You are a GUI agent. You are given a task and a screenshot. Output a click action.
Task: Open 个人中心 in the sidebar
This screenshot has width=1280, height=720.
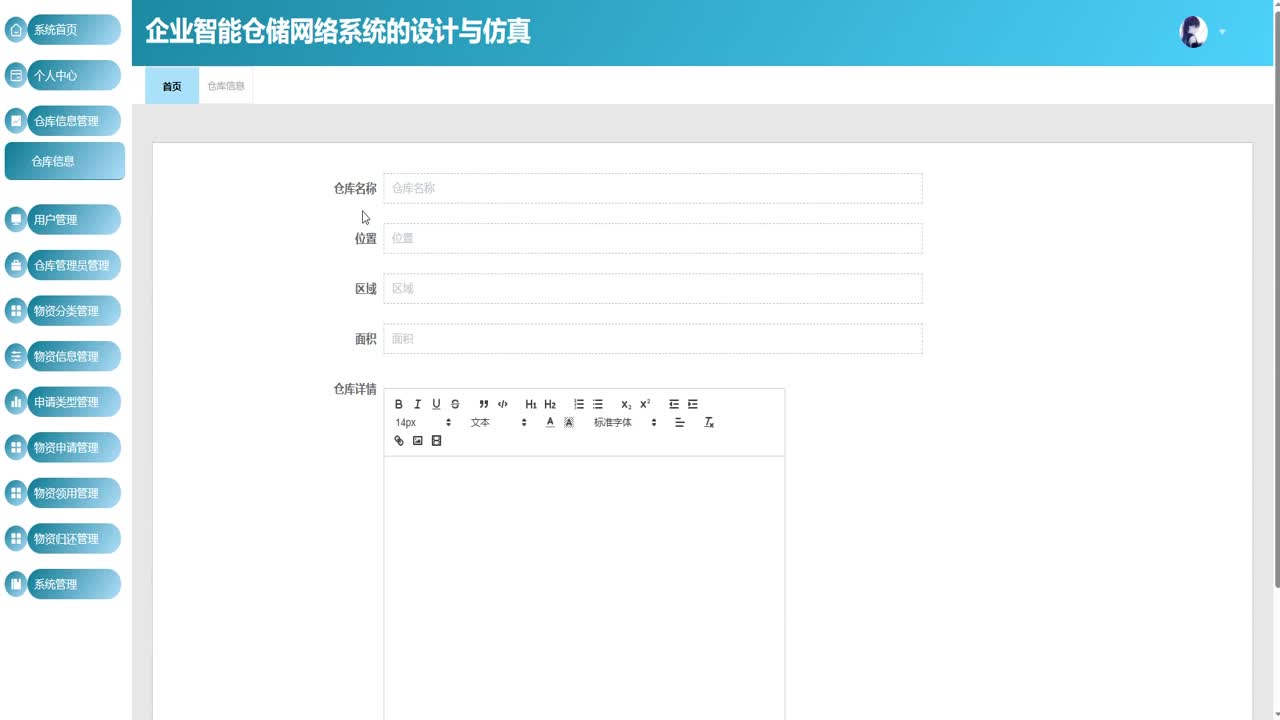[75, 75]
